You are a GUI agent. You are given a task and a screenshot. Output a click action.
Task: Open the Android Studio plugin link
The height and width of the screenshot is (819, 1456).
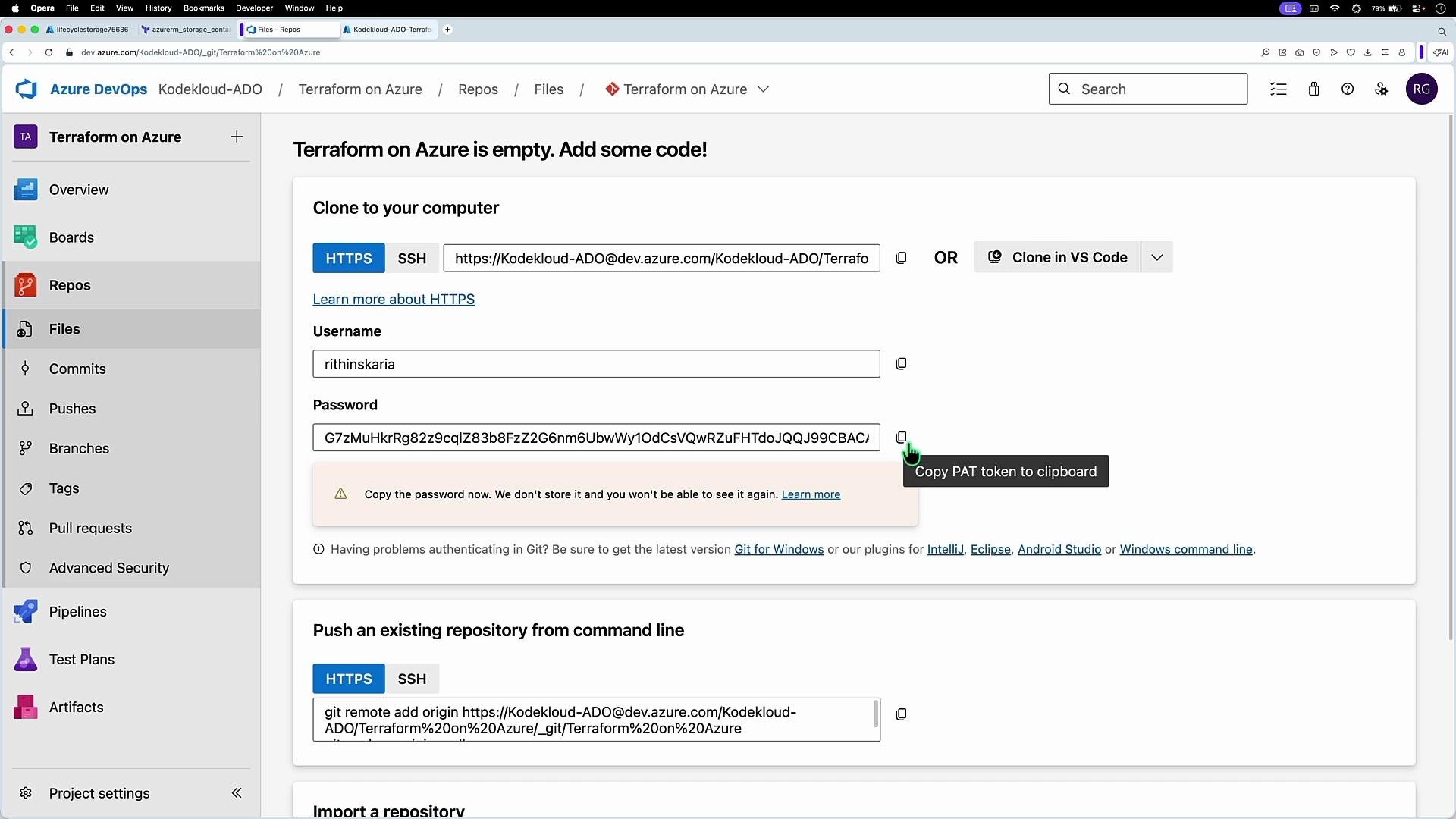coord(1059,549)
